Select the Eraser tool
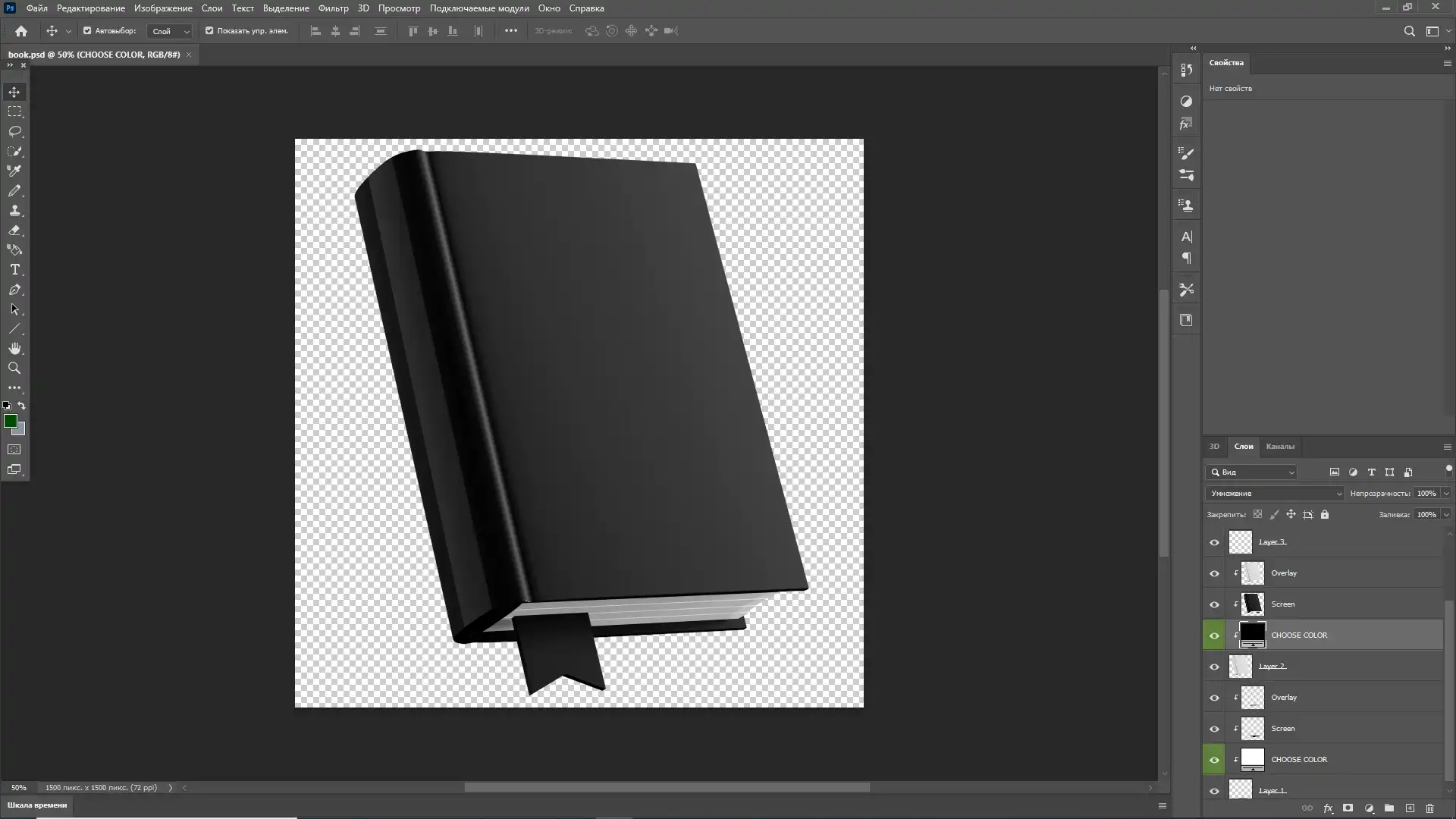The image size is (1456, 819). tap(14, 231)
